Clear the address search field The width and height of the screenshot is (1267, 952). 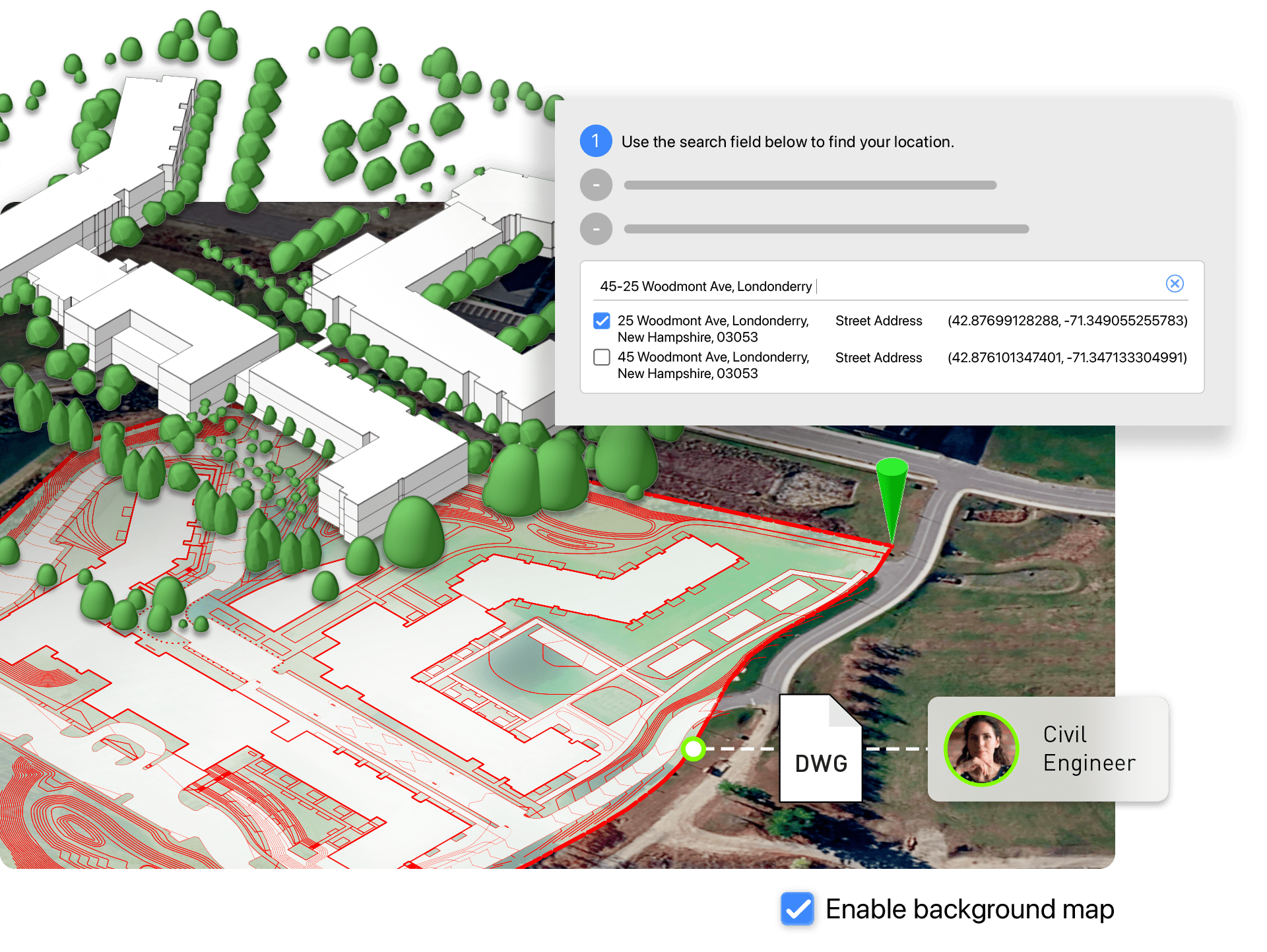coord(1175,284)
